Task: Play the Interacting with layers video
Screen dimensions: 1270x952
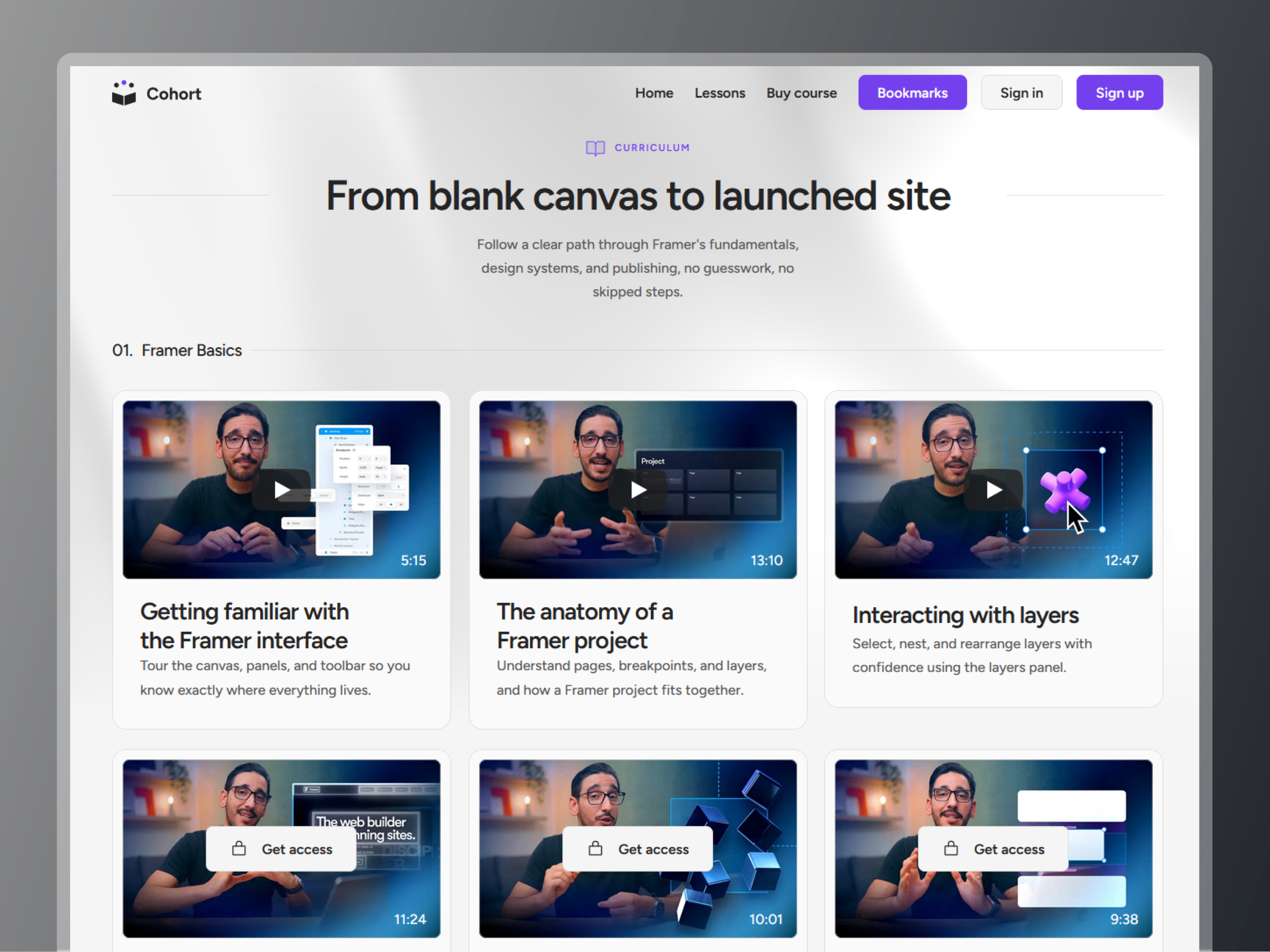Action: [994, 489]
